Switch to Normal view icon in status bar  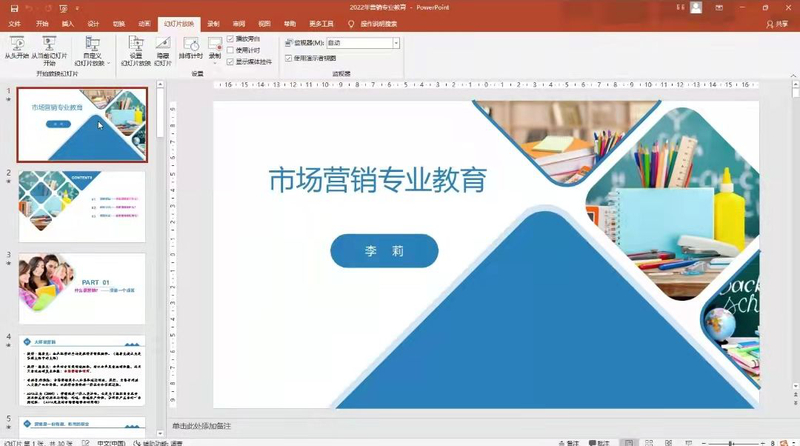[x=629, y=442]
